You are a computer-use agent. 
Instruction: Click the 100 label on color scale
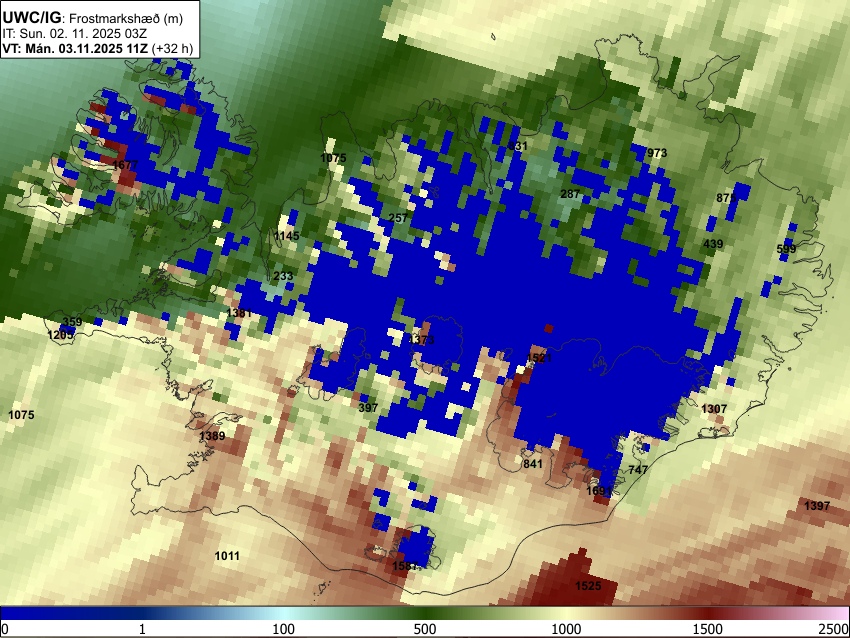(283, 629)
